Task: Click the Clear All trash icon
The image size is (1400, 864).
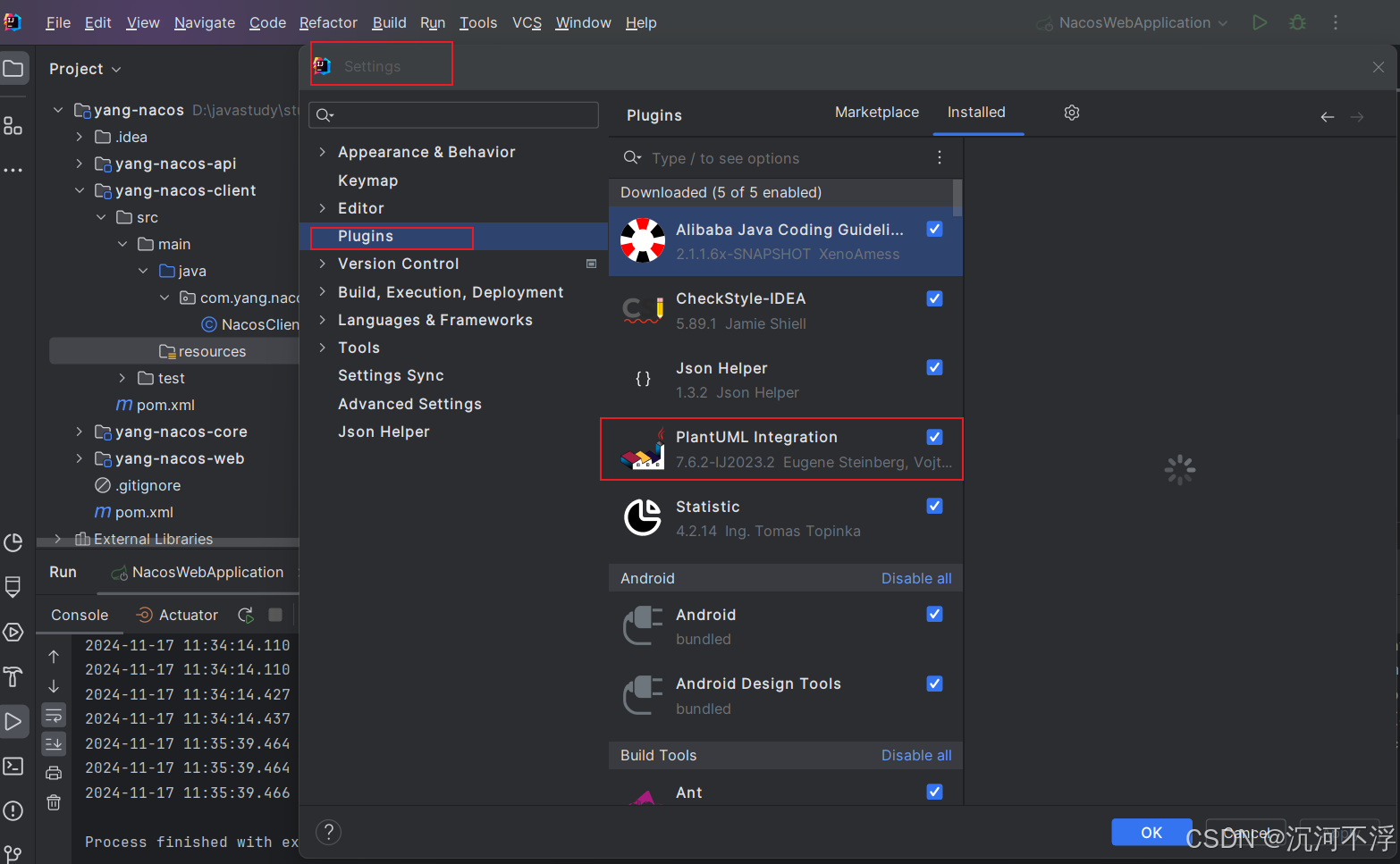Action: 54,802
